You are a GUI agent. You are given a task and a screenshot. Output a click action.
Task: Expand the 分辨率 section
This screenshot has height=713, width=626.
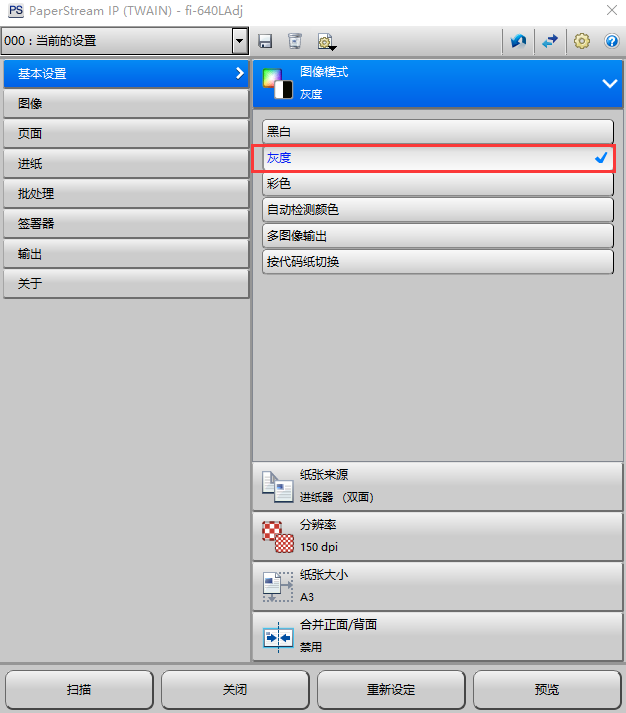(x=437, y=536)
